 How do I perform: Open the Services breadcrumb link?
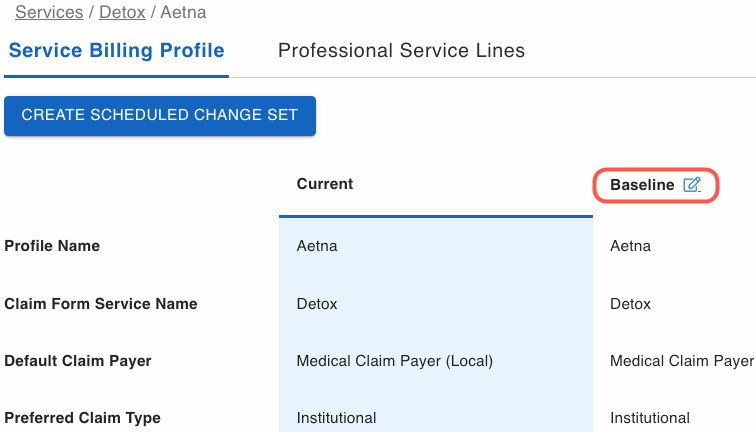tap(49, 12)
